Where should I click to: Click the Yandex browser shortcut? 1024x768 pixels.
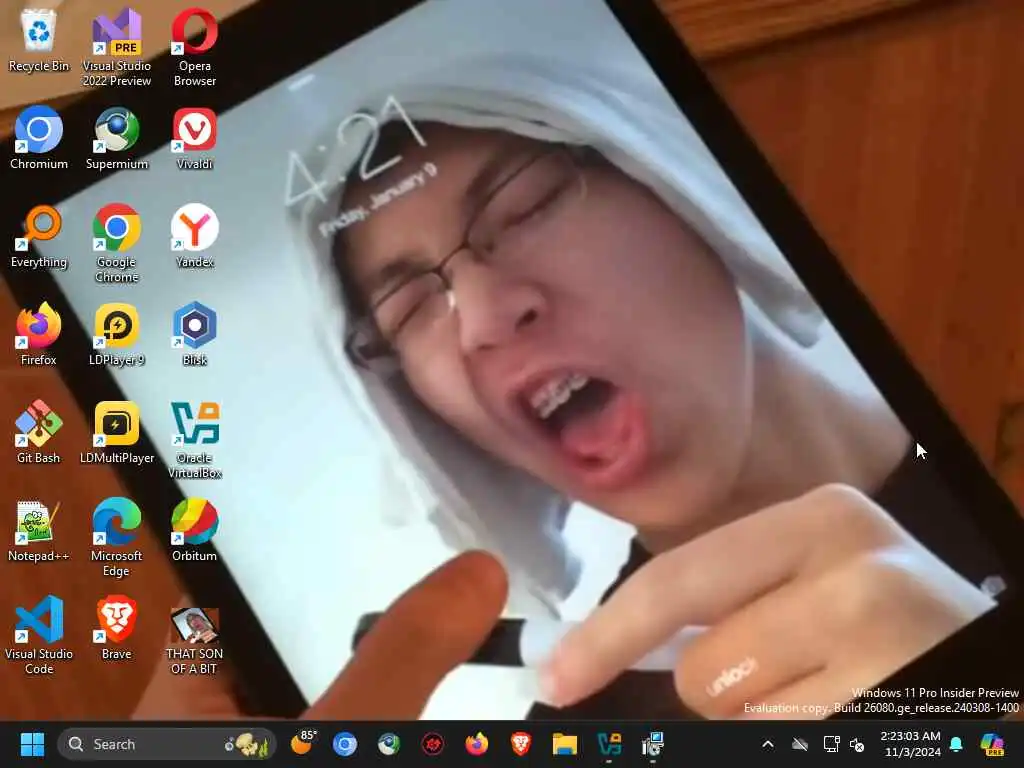coord(195,236)
